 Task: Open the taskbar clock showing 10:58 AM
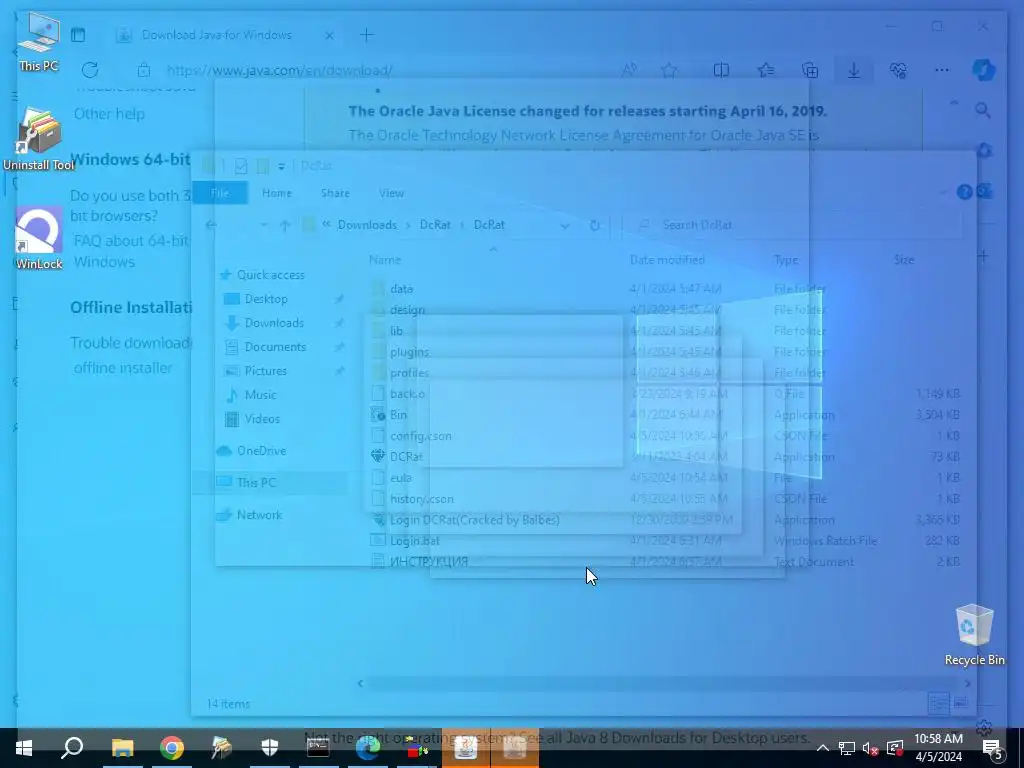pos(938,748)
